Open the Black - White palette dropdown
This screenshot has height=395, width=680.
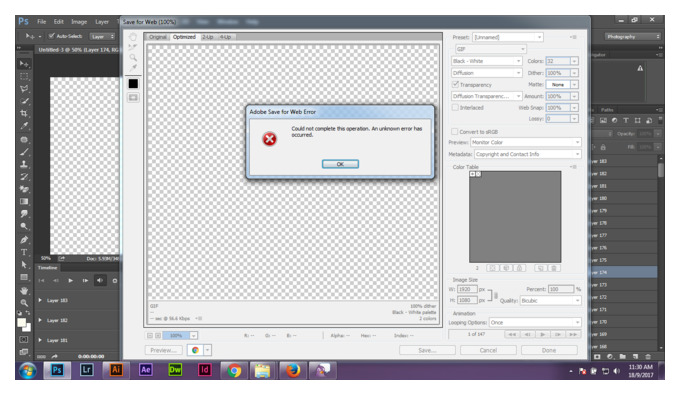pyautogui.click(x=486, y=61)
